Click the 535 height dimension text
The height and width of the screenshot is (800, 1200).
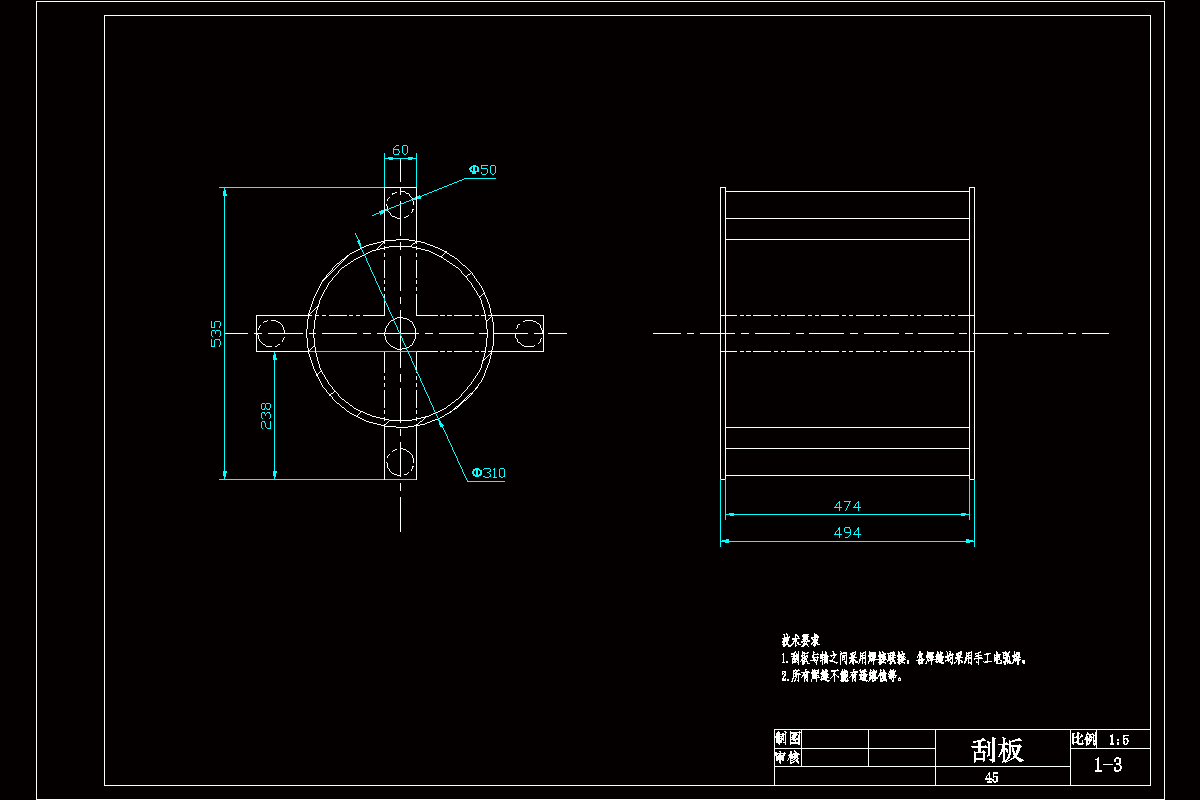tap(216, 334)
